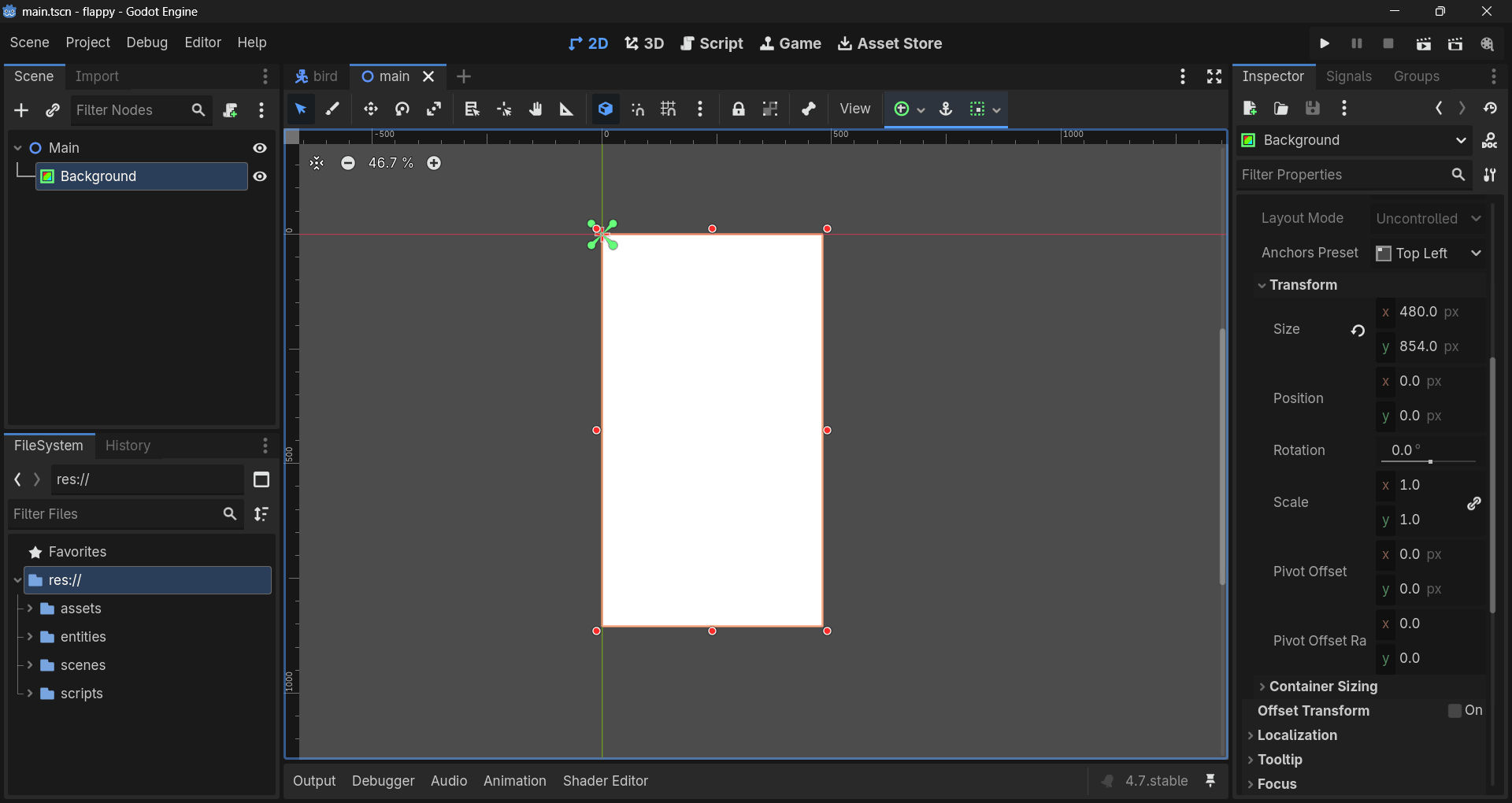Toggle smart snap magnet icon
The width and height of the screenshot is (1512, 803).
click(638, 109)
